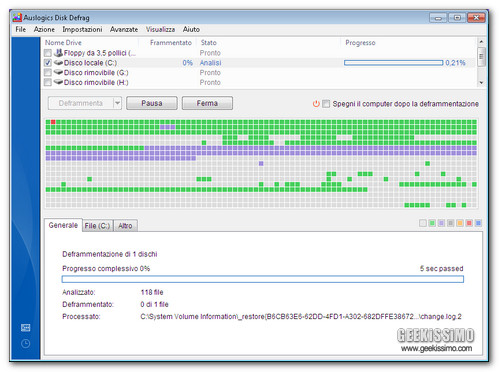Image resolution: width=499 pixels, height=372 pixels.
Task: Select the Analisi status text
Action: click(210, 63)
